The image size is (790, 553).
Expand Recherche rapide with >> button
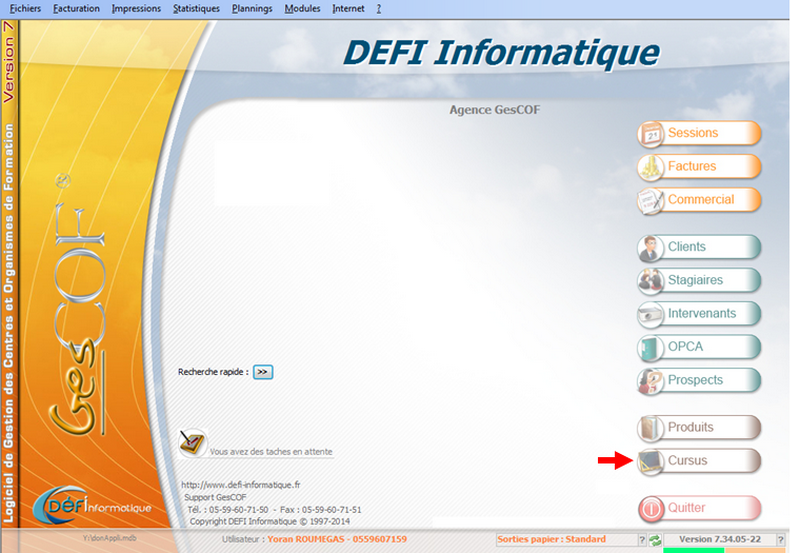[263, 372]
